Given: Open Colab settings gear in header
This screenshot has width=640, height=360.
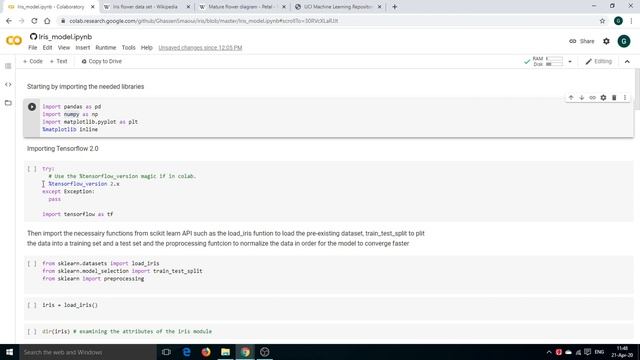Looking at the screenshot, I should coord(606,41).
